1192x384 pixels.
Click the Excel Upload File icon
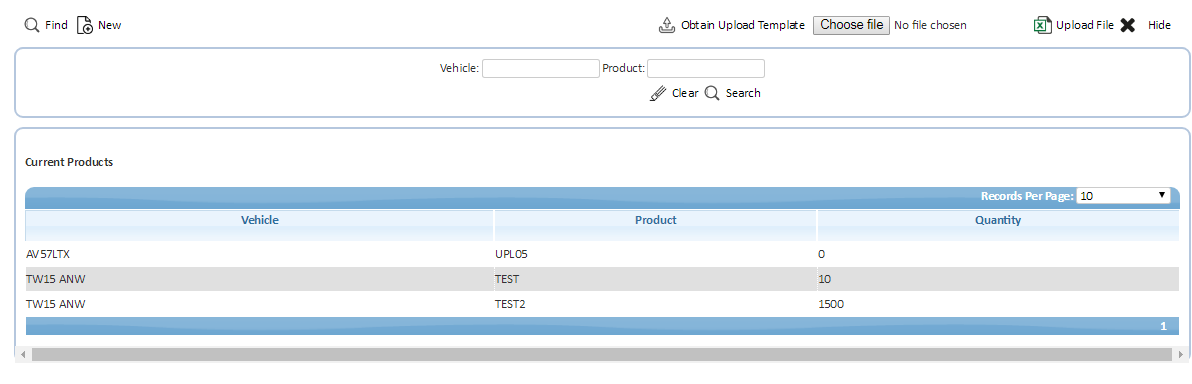coord(1041,25)
